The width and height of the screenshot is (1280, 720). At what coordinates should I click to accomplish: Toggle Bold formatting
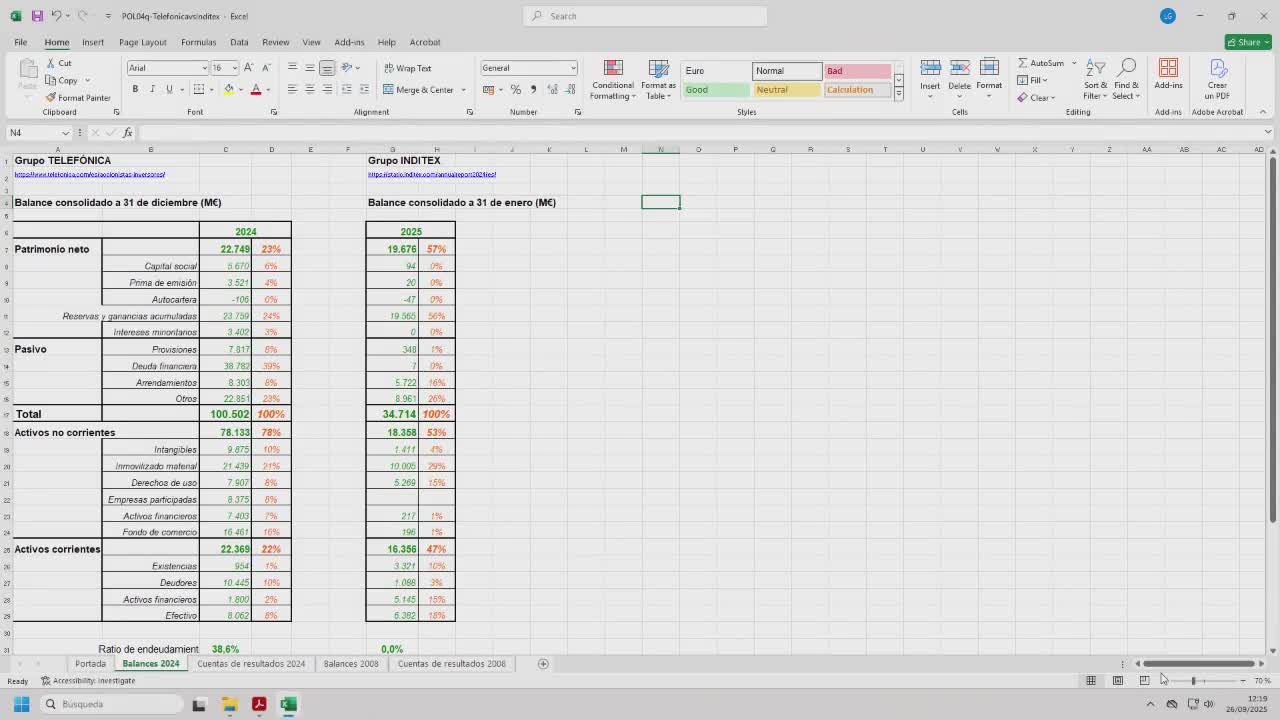pyautogui.click(x=135, y=89)
